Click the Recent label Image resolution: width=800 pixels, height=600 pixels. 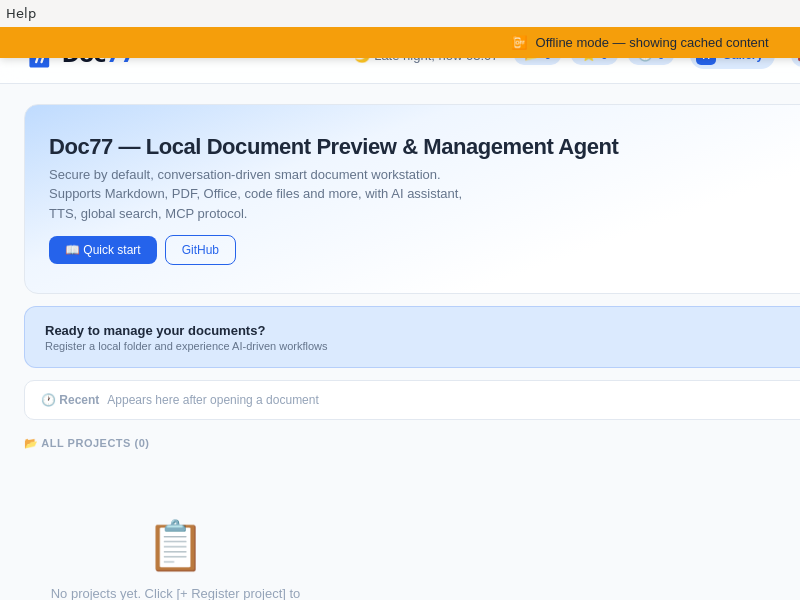pos(79,400)
